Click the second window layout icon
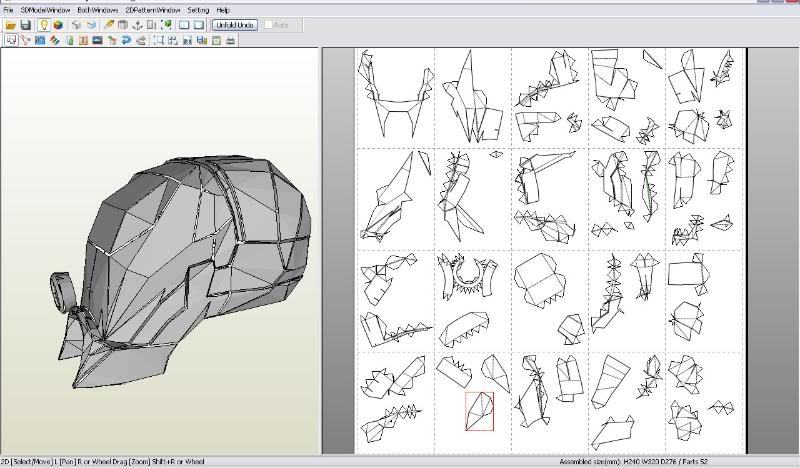800x468 pixels. [198, 25]
